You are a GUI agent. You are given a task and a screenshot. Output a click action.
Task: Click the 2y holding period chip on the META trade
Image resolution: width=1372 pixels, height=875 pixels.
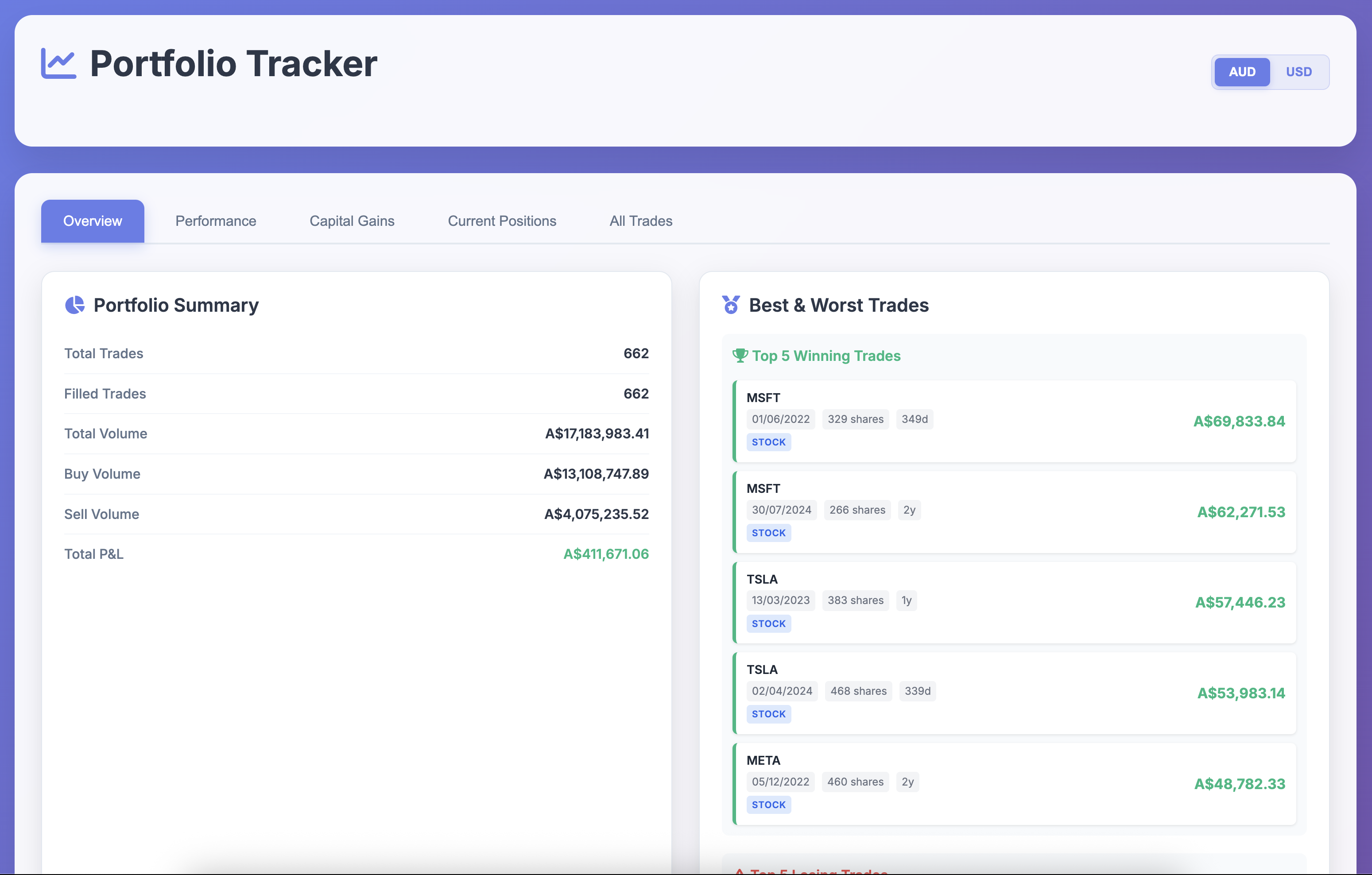coord(907,782)
